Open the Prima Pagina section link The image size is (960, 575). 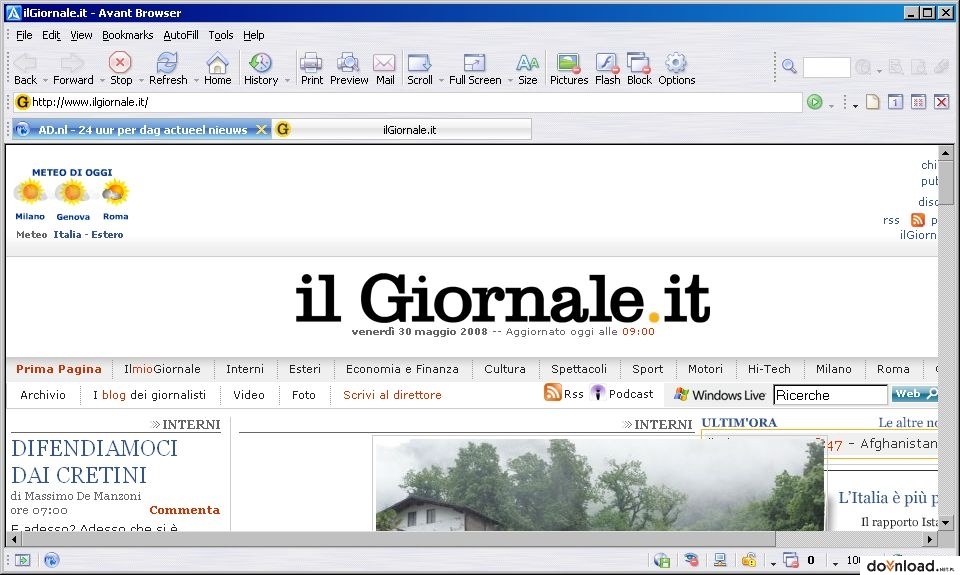(59, 369)
